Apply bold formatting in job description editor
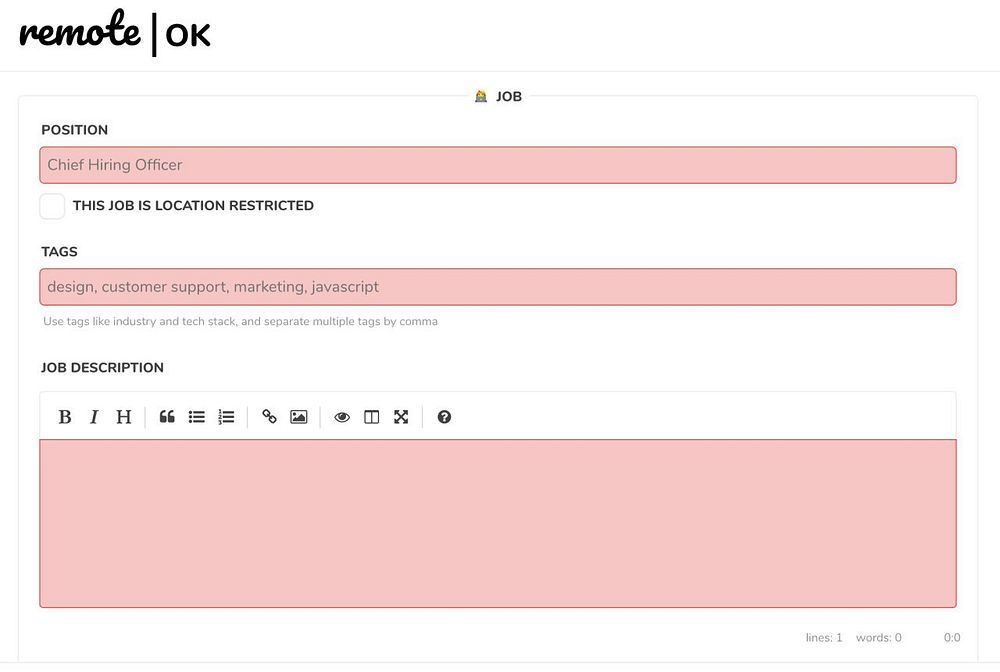Viewport: 1000px width, 672px height. click(x=64, y=417)
